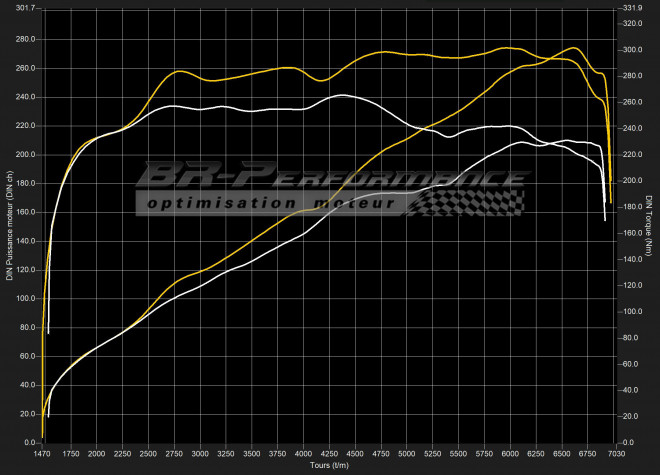
Task: Click the 280.0 label on left axis
Action: pyautogui.click(x=25, y=40)
